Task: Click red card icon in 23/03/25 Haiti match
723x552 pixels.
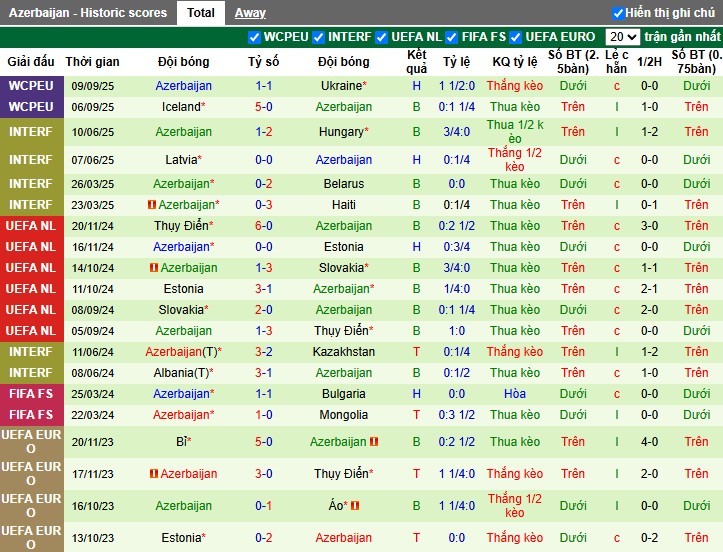Action: [153, 205]
